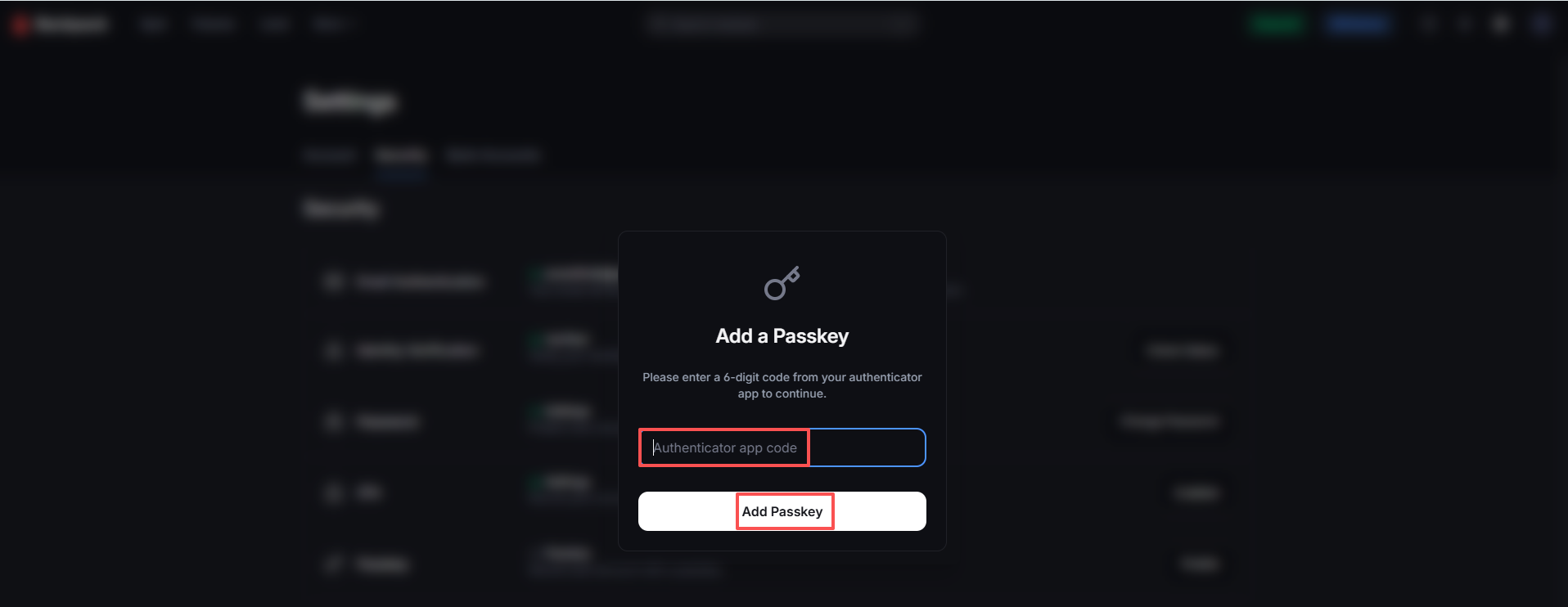Image resolution: width=1568 pixels, height=607 pixels.
Task: Open first navigation item beside the logo
Action: click(153, 25)
